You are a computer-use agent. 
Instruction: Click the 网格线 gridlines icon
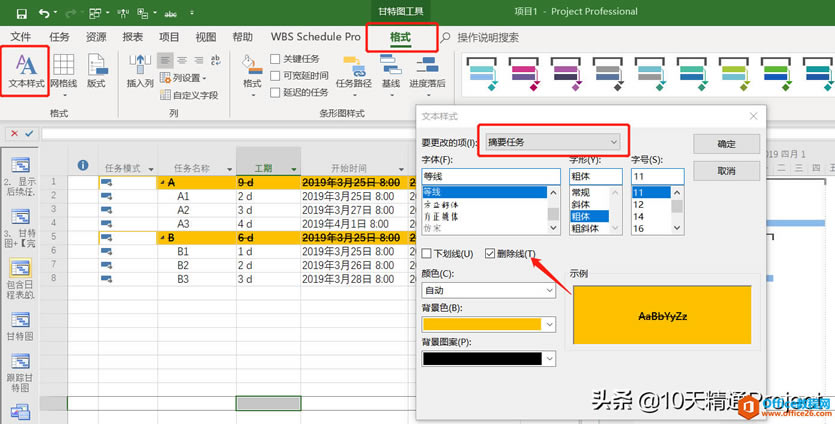tap(63, 70)
